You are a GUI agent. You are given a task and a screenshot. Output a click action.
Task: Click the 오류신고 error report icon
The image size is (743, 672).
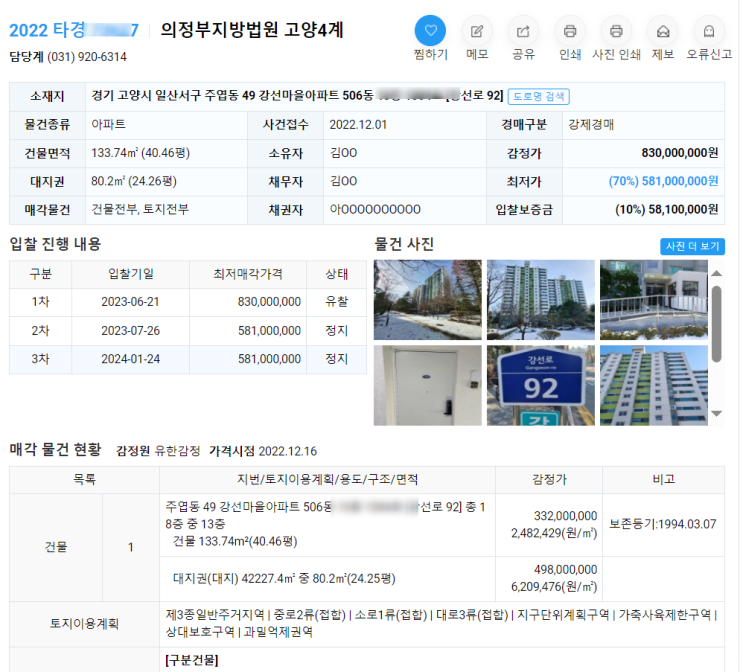[x=709, y=31]
